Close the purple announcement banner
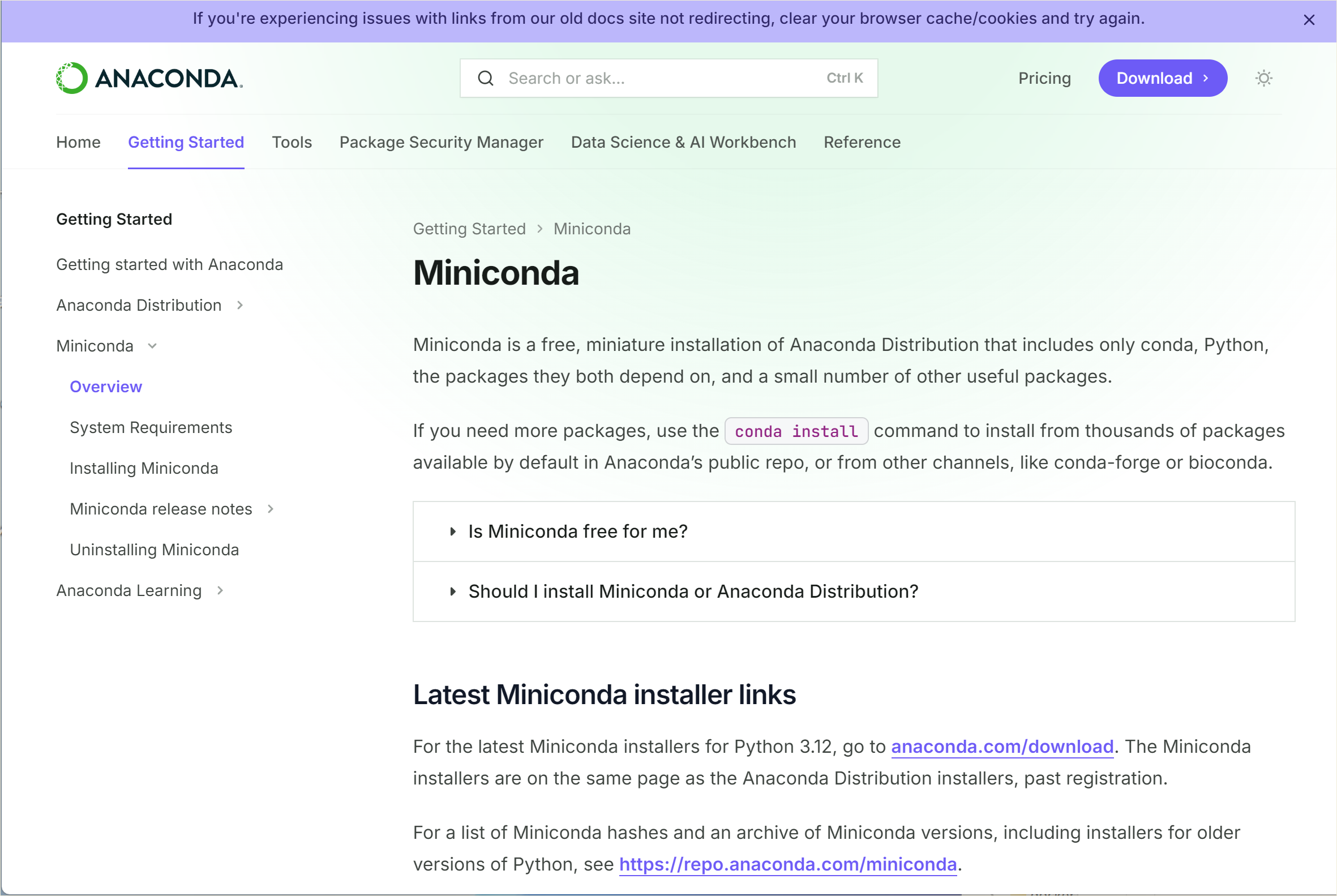The width and height of the screenshot is (1337, 896). click(x=1309, y=20)
